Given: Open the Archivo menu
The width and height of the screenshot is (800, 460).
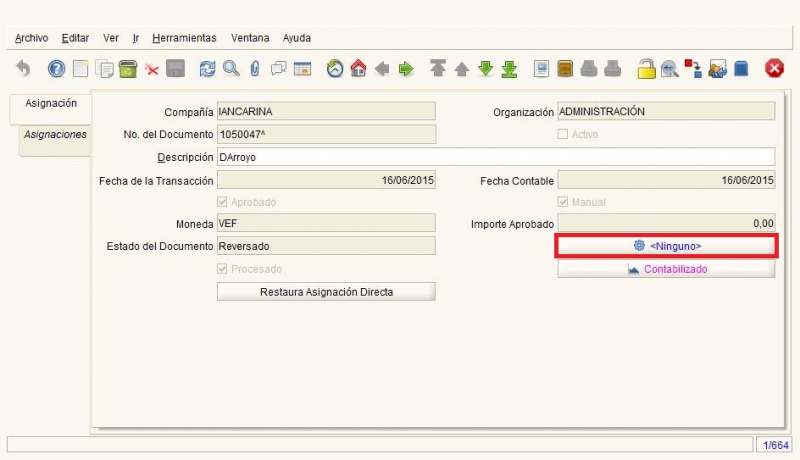Looking at the screenshot, I should pyautogui.click(x=31, y=38).
